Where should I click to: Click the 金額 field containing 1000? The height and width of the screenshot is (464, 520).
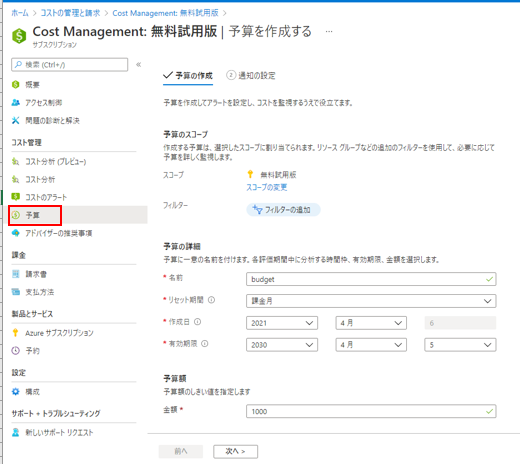point(371,411)
